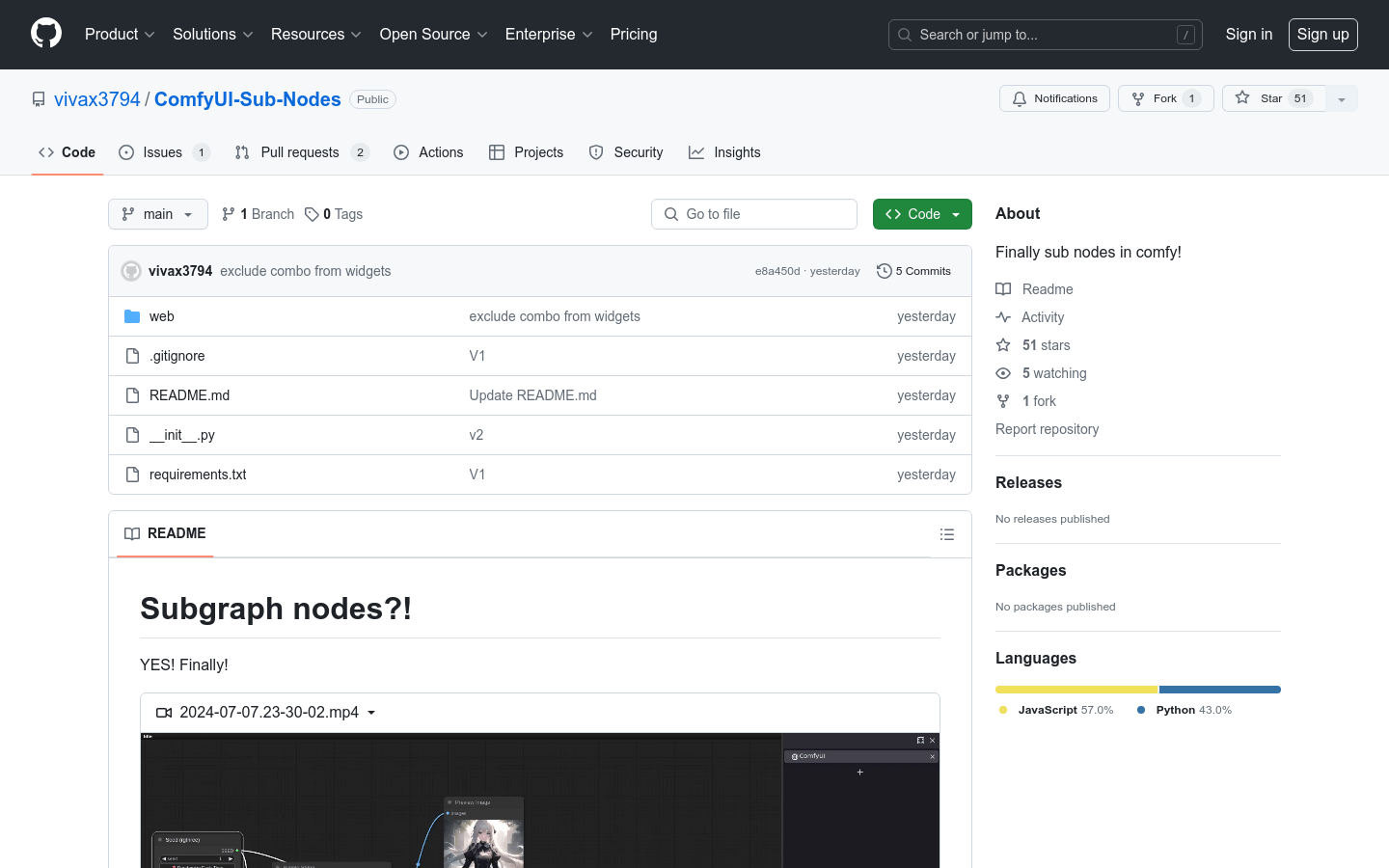Click the Go to file input field
1389x868 pixels.
754,214
